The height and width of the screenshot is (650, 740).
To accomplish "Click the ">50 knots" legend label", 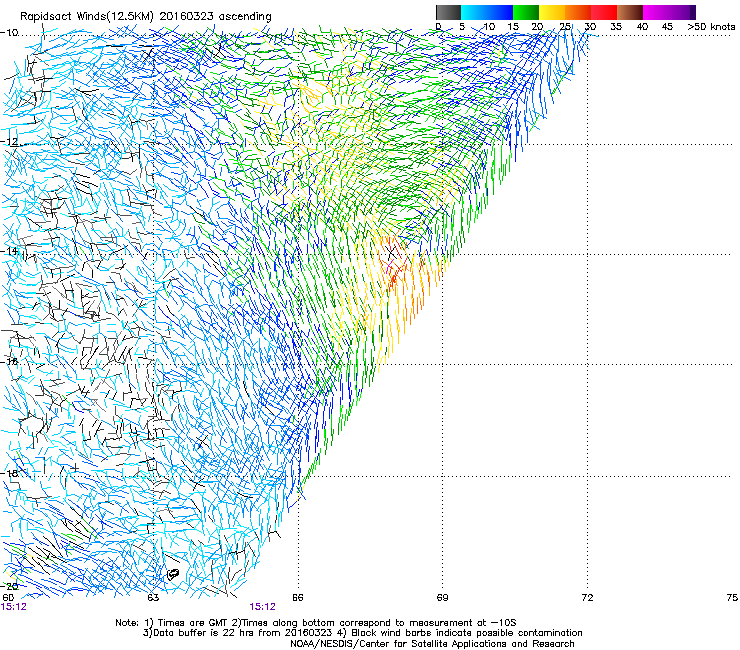I will click(711, 27).
